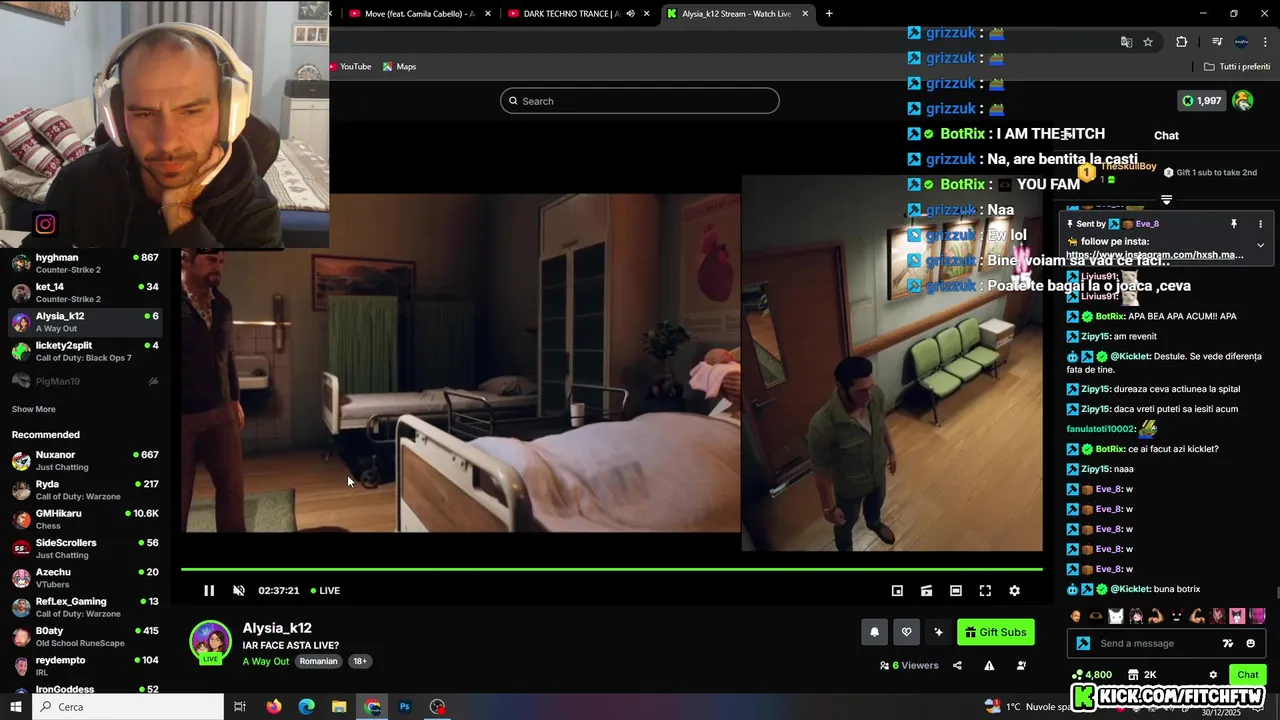Select lickety2split in following list

click(x=85, y=351)
